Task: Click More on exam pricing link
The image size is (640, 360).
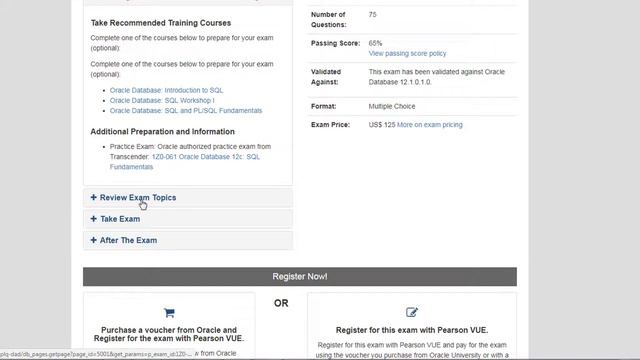Action: point(430,125)
